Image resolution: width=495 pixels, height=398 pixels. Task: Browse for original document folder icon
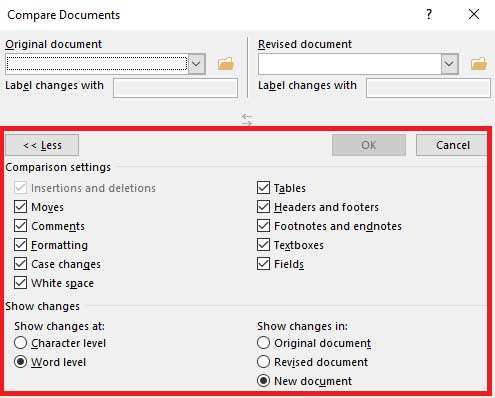click(x=226, y=63)
